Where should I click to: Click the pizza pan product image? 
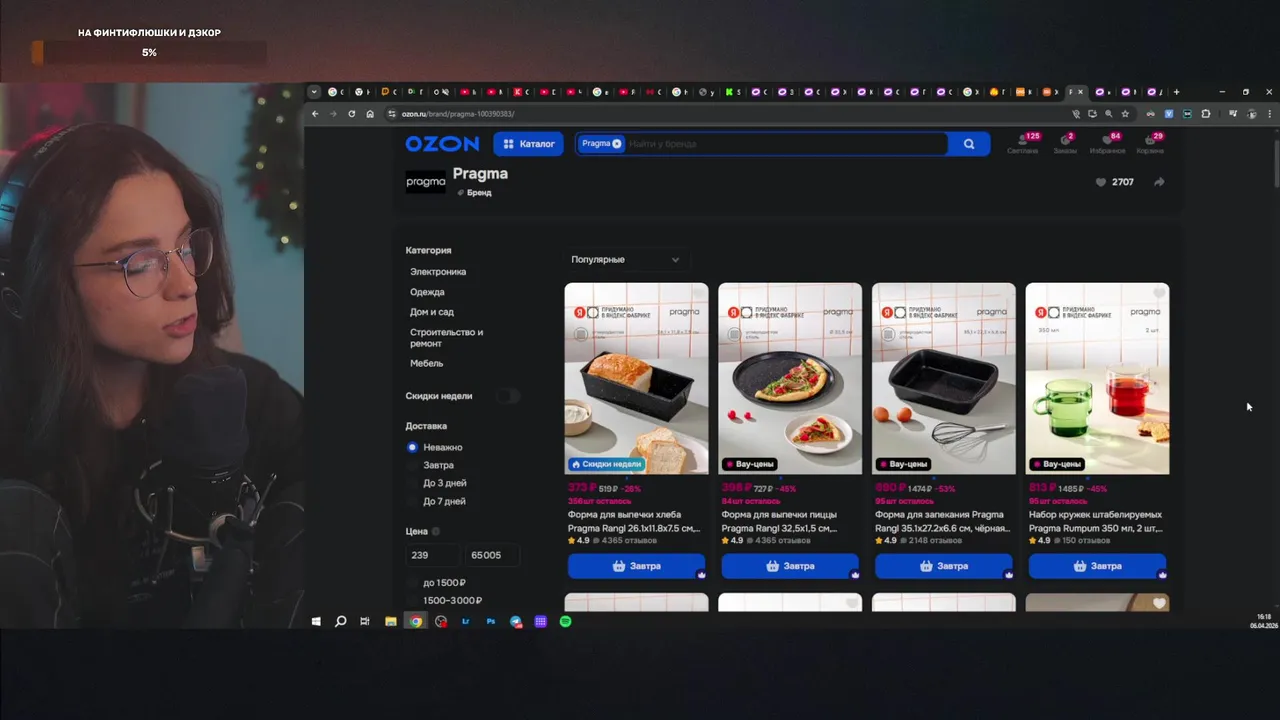(x=790, y=378)
